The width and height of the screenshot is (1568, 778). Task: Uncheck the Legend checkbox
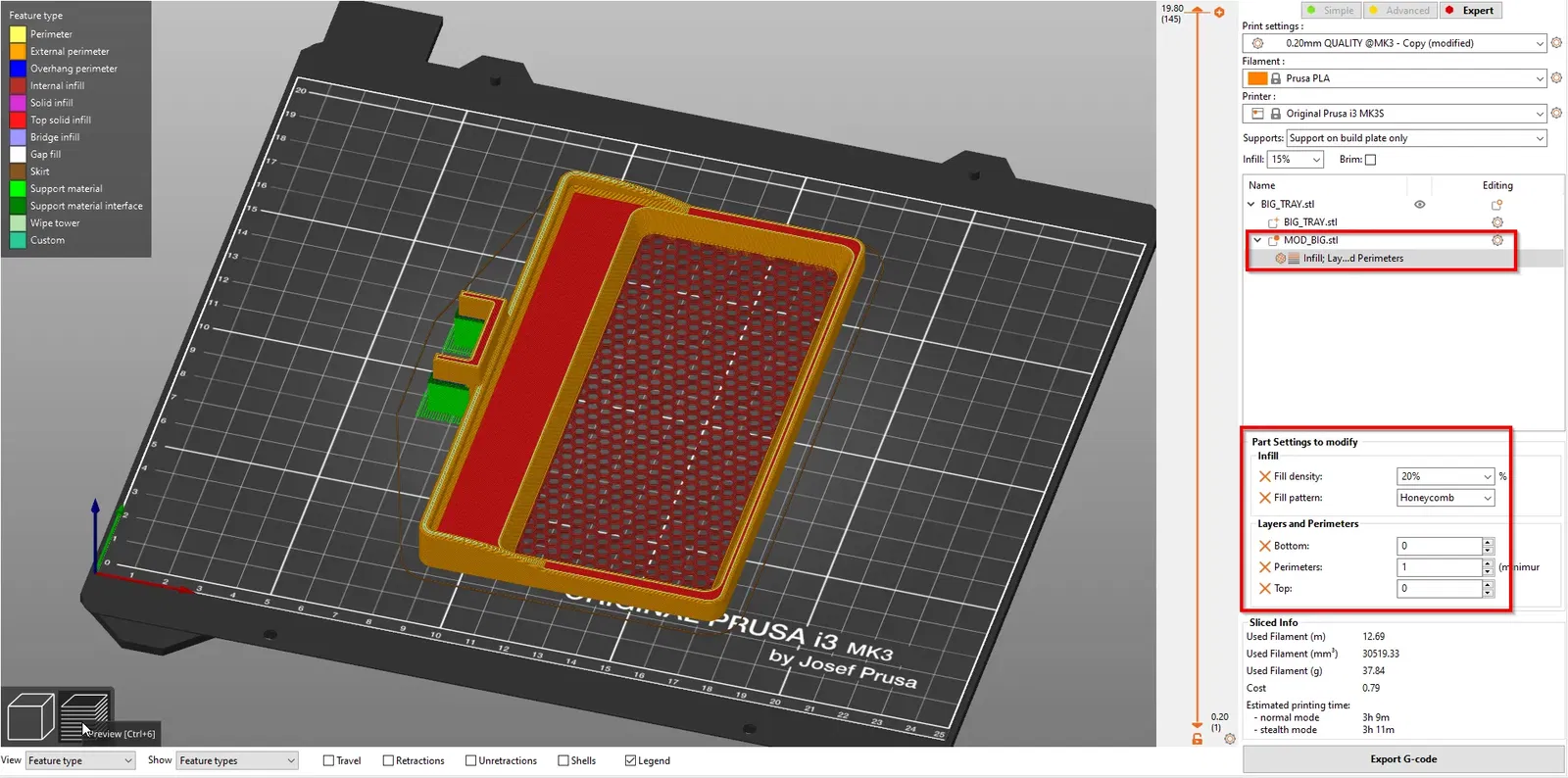pos(630,760)
